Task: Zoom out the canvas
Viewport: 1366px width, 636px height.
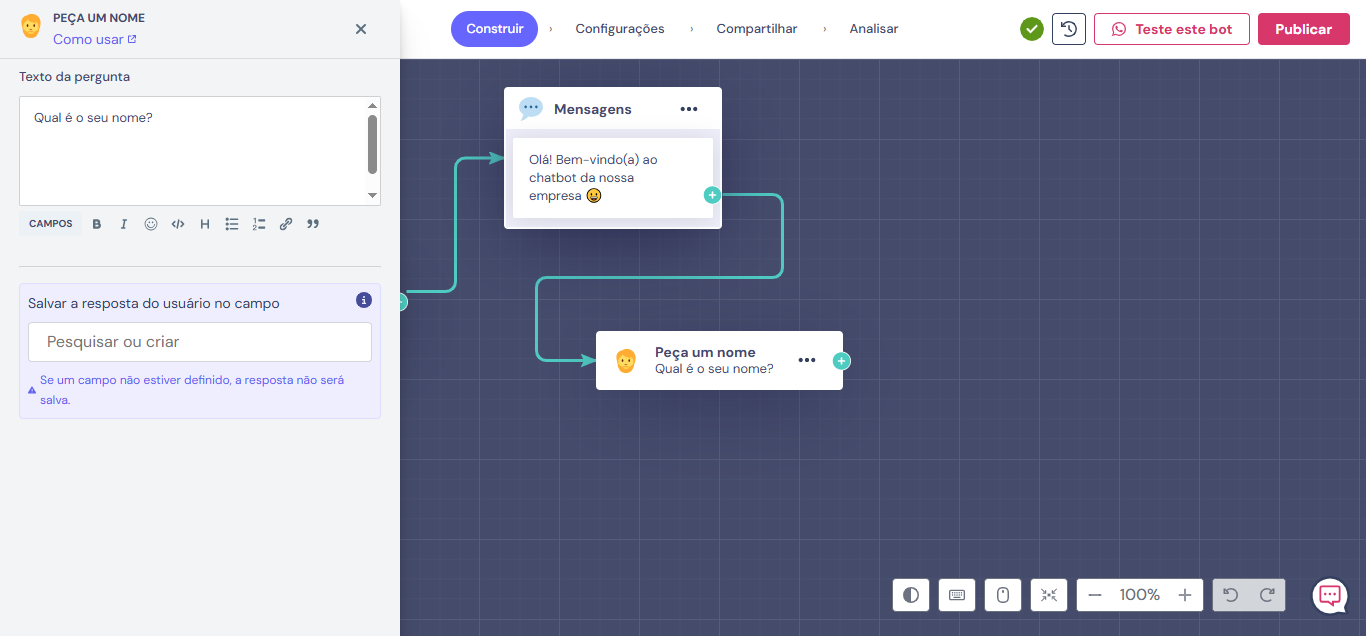Action: click(1095, 595)
